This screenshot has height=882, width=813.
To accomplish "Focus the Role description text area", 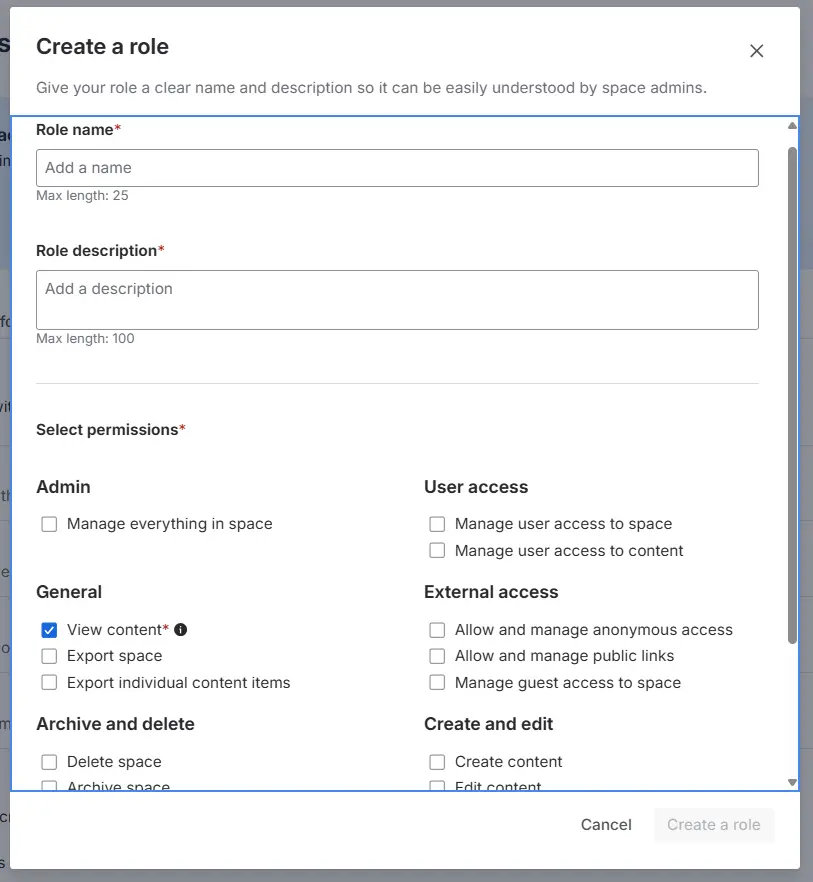I will click(x=397, y=299).
